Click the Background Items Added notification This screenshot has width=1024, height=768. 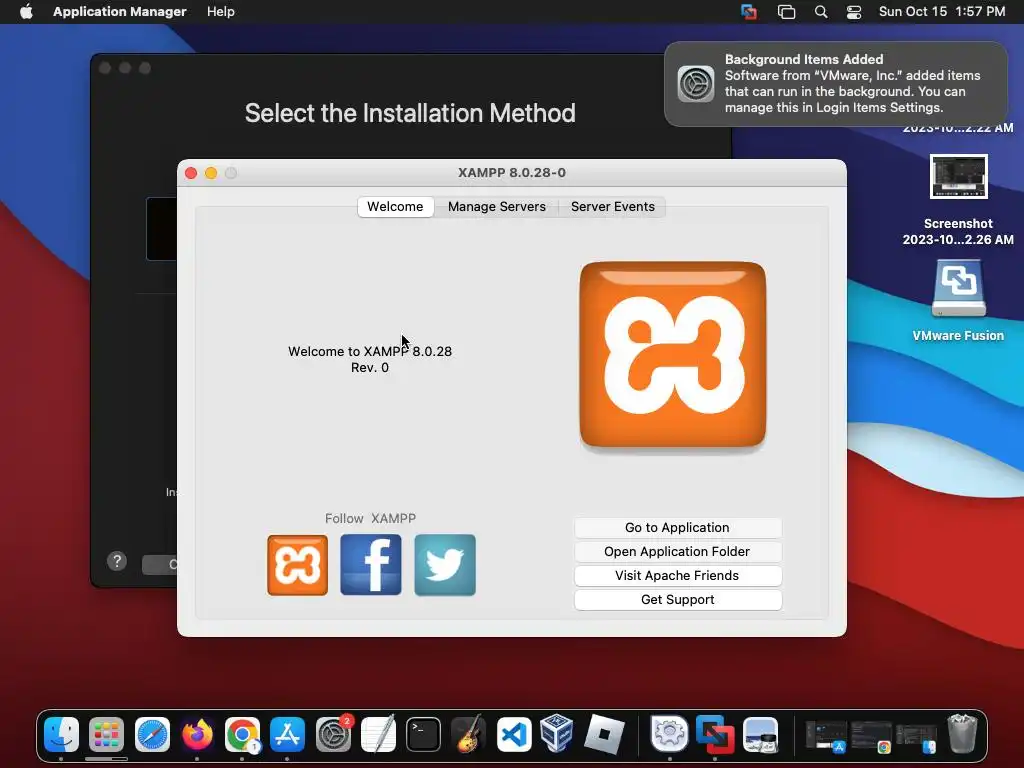point(836,84)
